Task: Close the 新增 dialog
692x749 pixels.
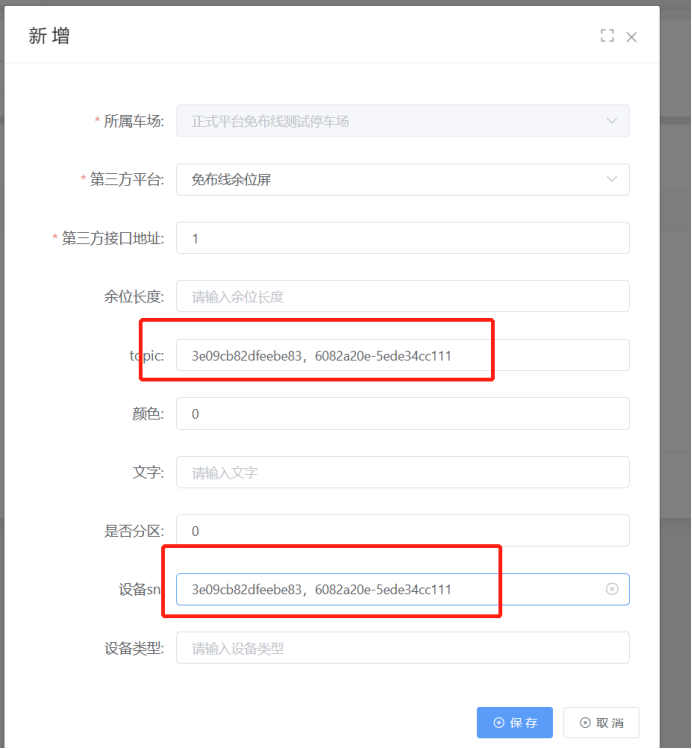Action: (631, 37)
